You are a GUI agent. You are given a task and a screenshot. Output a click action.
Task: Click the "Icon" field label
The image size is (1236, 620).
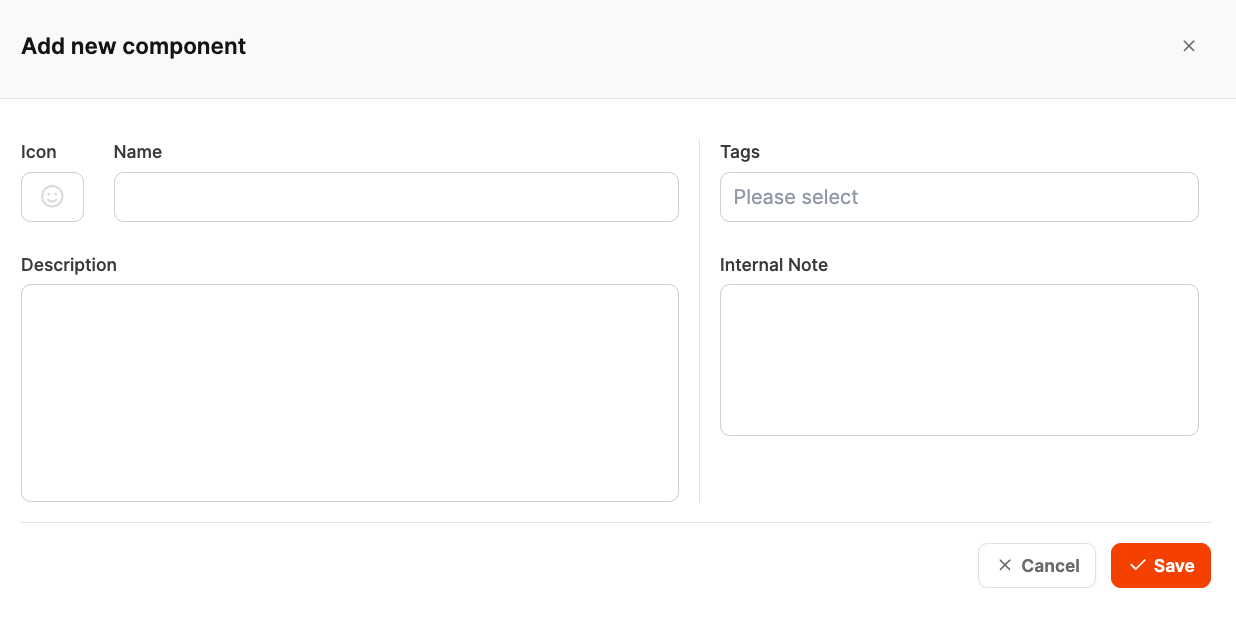[39, 152]
